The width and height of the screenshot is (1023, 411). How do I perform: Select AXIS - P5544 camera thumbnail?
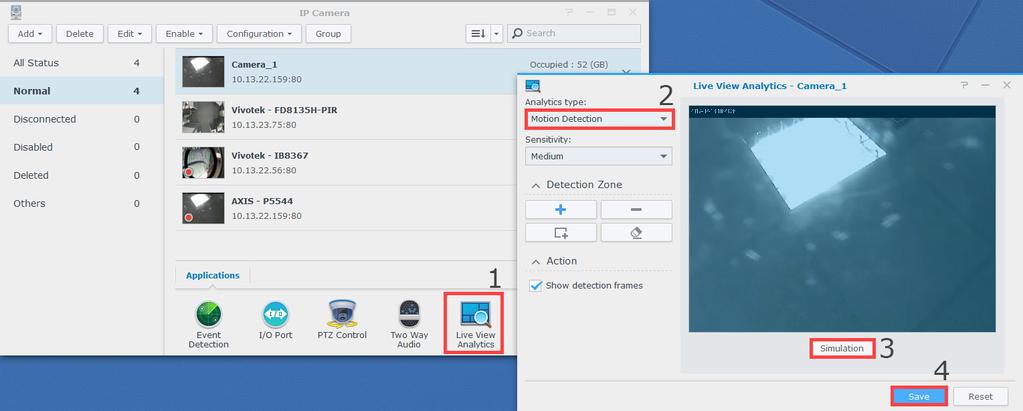[x=203, y=208]
